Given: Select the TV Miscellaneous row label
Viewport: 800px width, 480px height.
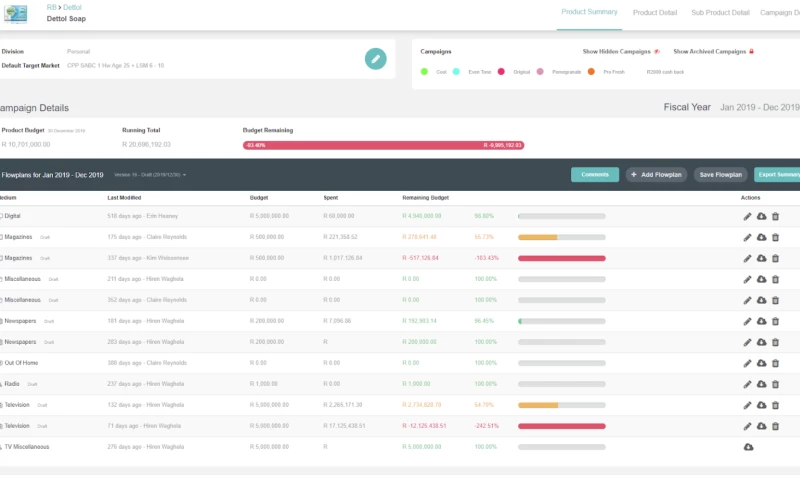Looking at the screenshot, I should pos(27,447).
